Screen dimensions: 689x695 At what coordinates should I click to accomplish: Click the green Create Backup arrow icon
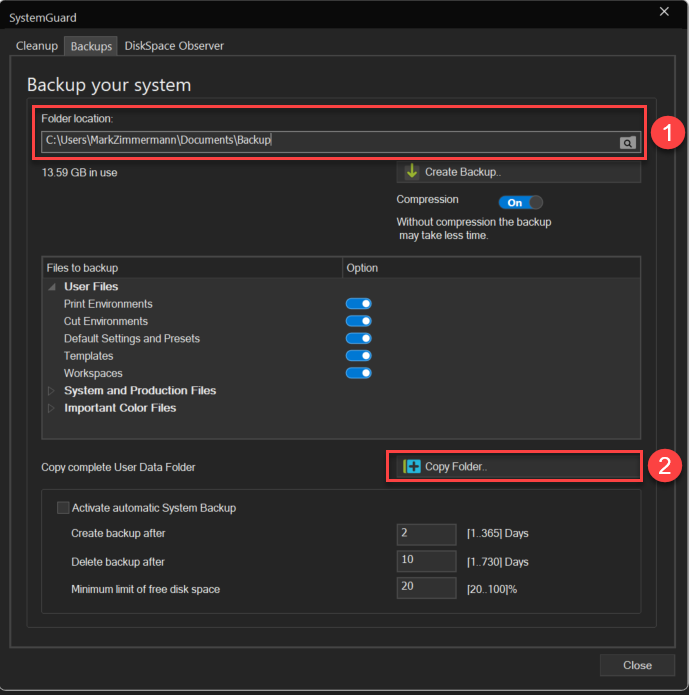tap(412, 172)
